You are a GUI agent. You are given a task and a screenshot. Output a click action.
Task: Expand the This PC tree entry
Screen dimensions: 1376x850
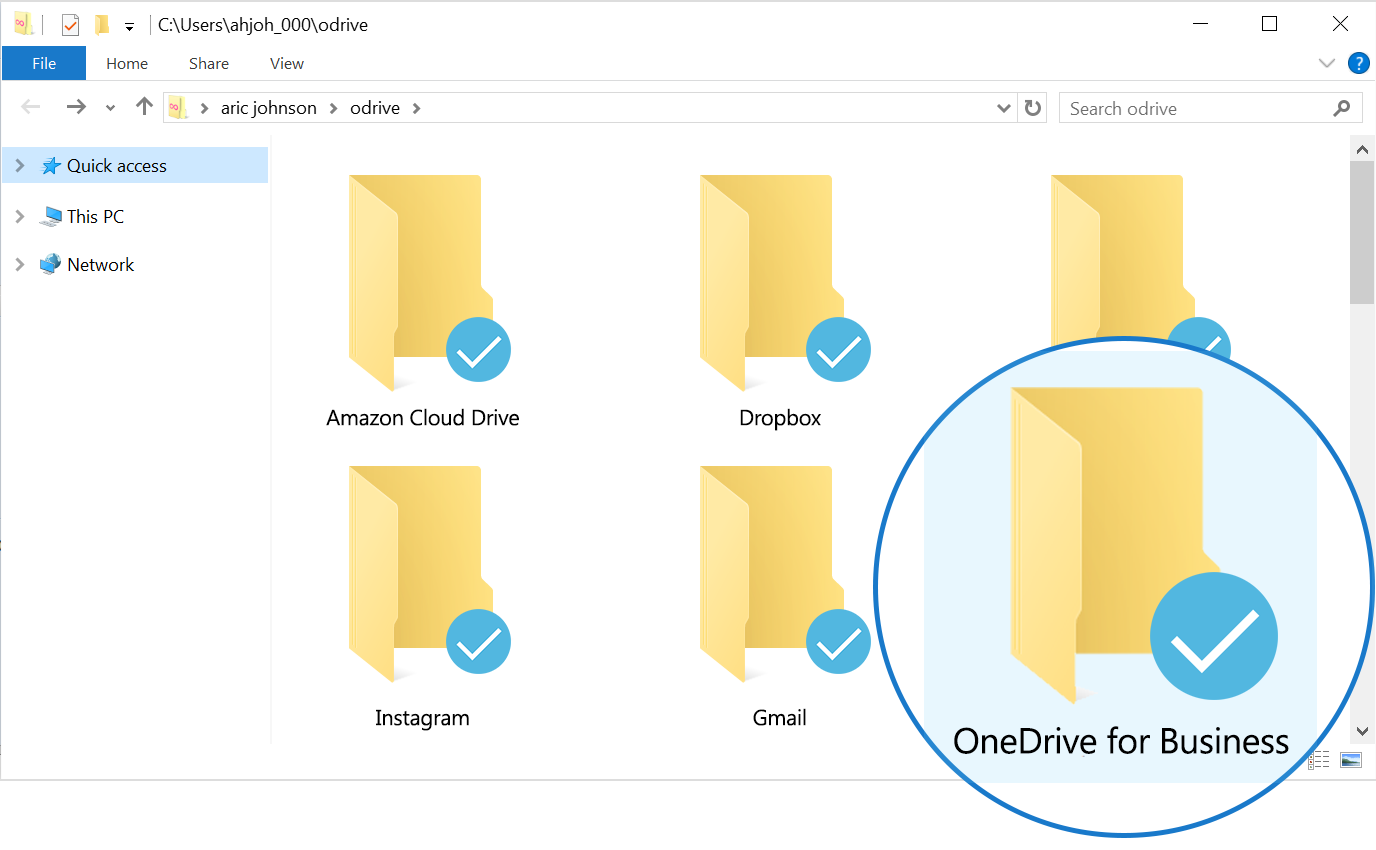pos(20,216)
